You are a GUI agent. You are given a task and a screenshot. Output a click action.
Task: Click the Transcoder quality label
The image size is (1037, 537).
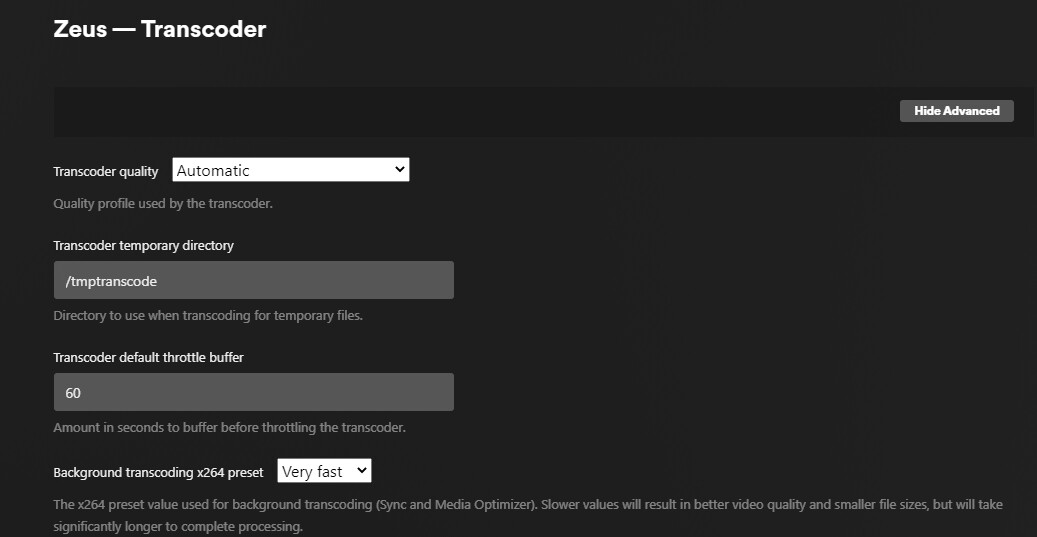105,171
